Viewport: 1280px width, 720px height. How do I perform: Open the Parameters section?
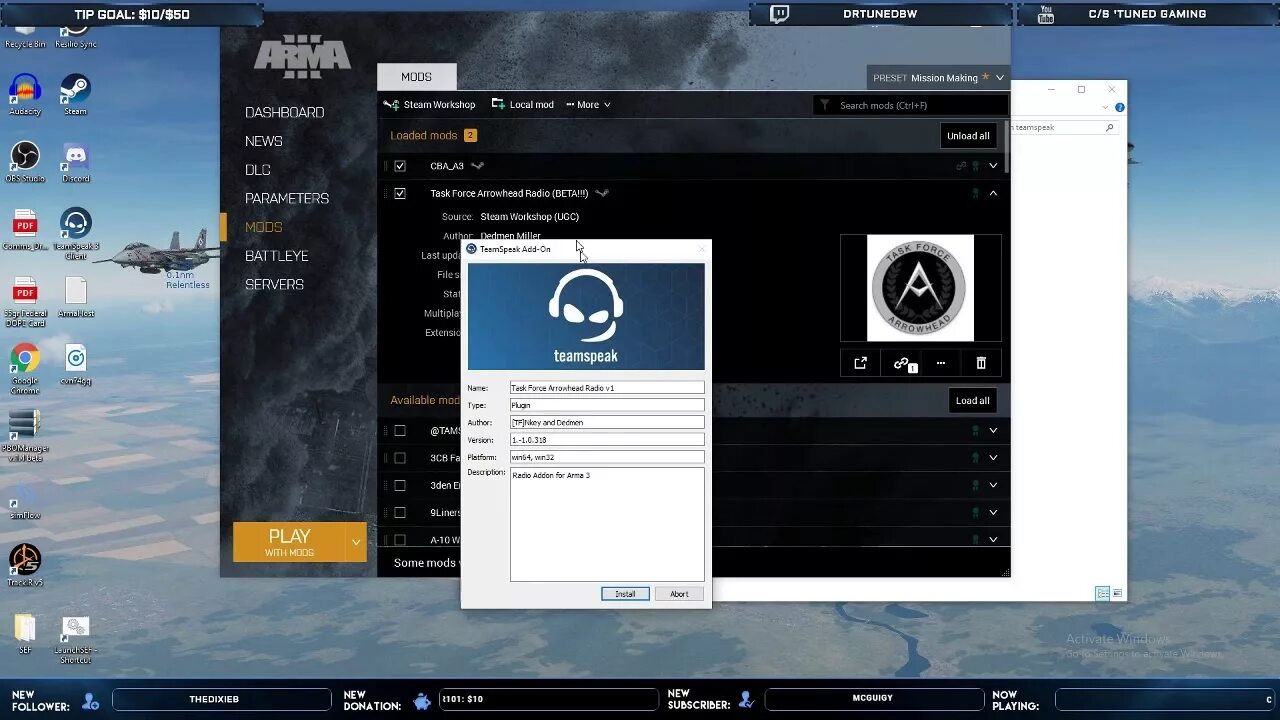tap(287, 199)
